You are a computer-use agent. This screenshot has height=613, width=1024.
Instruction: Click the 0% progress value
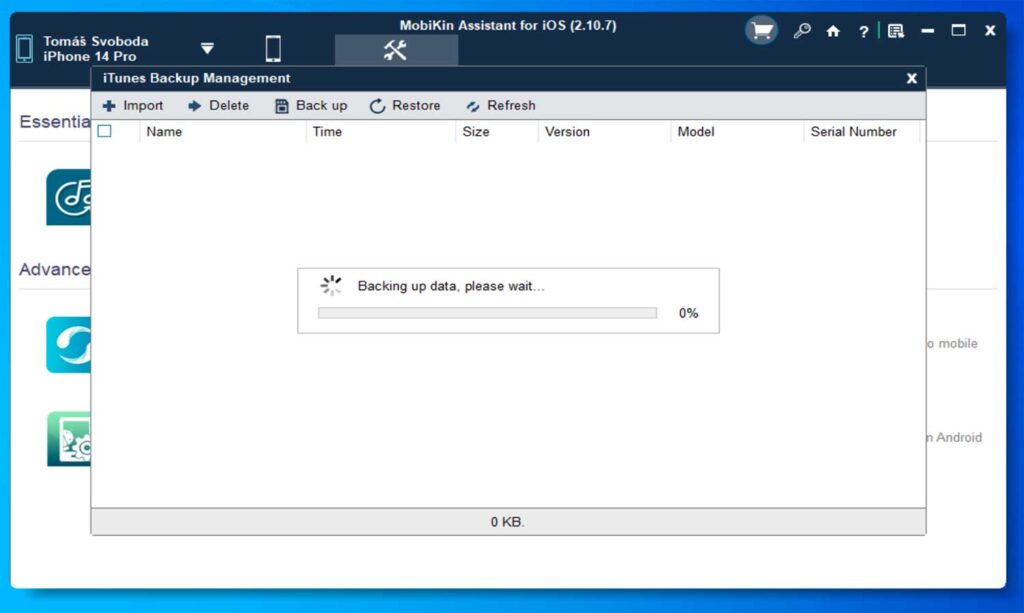point(688,313)
